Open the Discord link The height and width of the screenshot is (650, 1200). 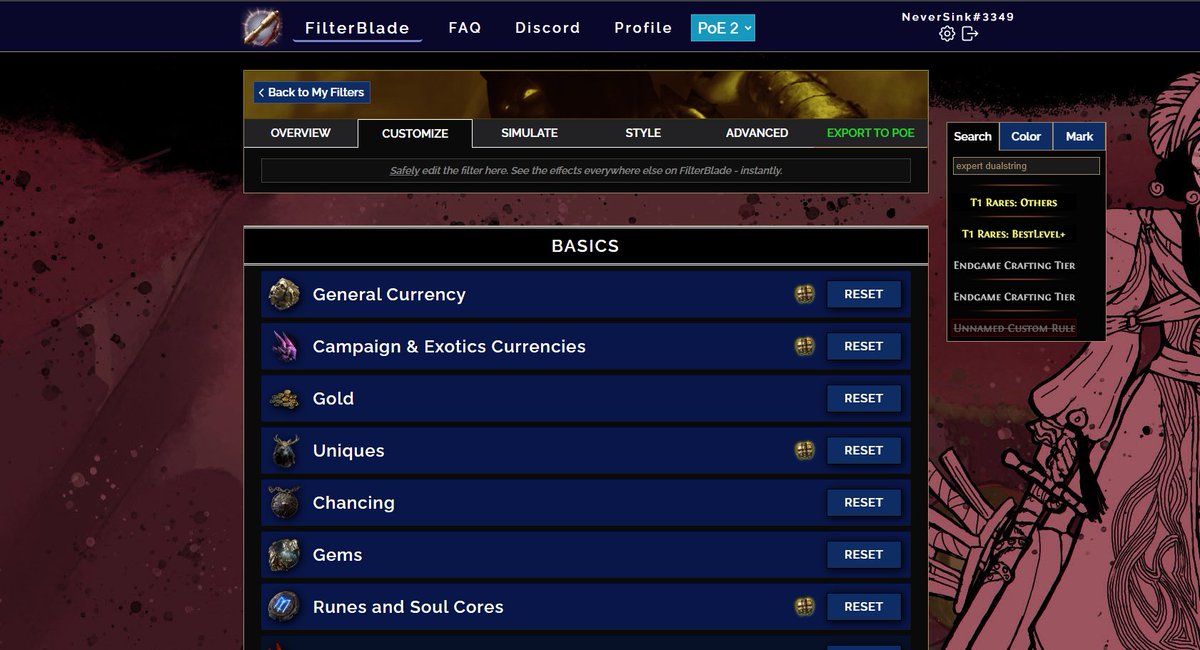point(548,28)
